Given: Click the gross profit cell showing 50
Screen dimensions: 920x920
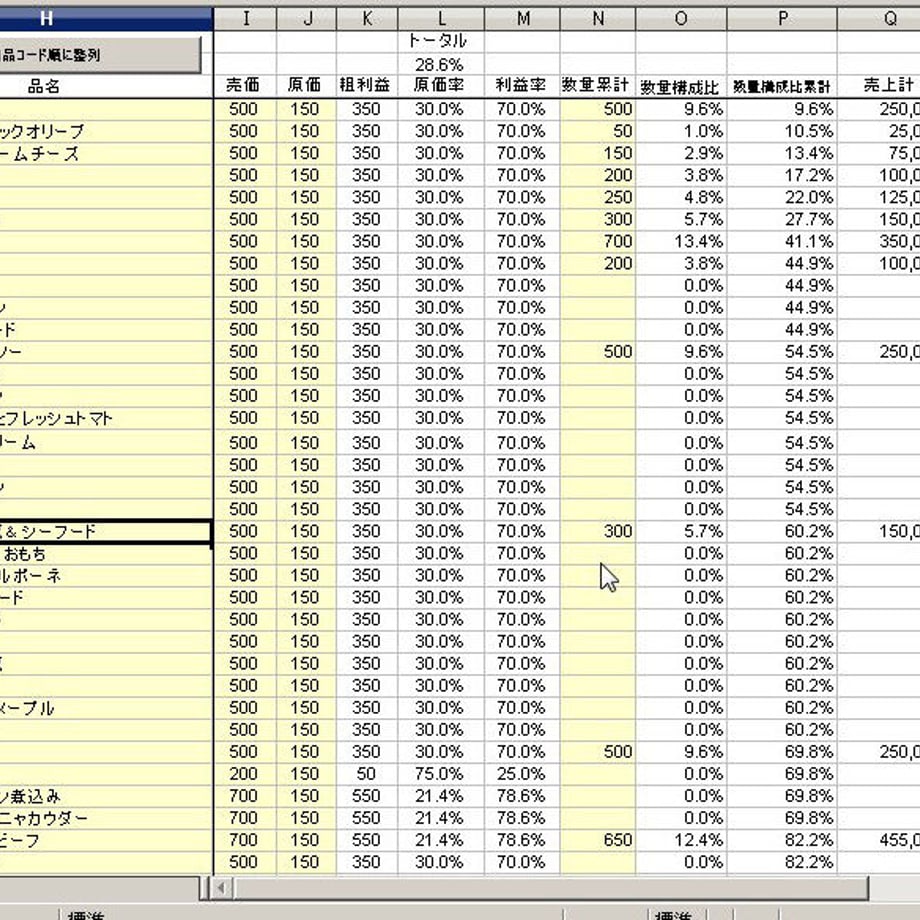Looking at the screenshot, I should click(x=367, y=774).
